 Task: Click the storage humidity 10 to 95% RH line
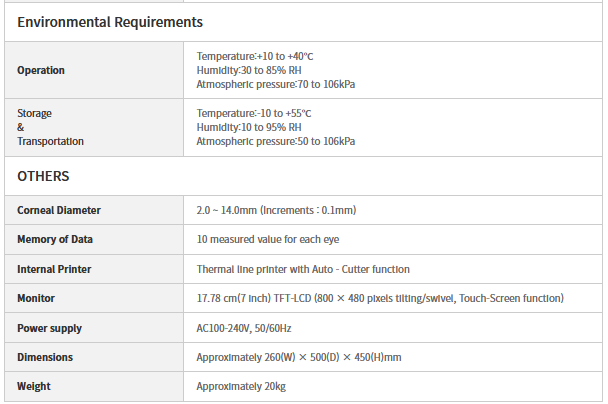coord(249,127)
